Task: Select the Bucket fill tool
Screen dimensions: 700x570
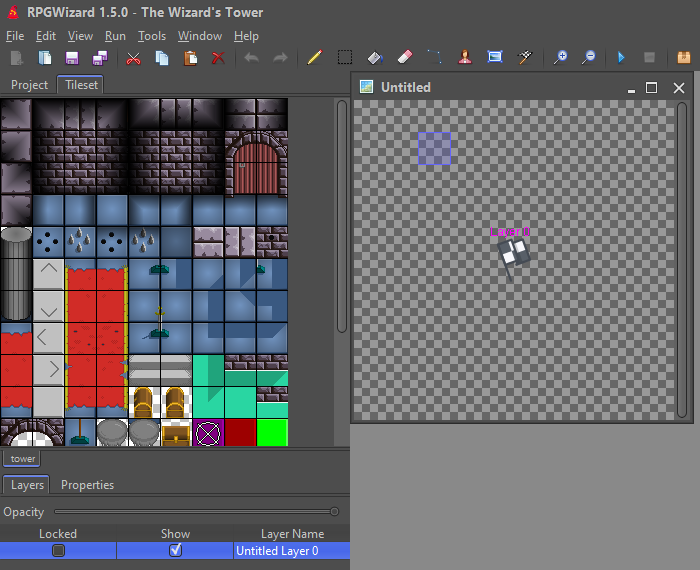Action: pos(375,58)
